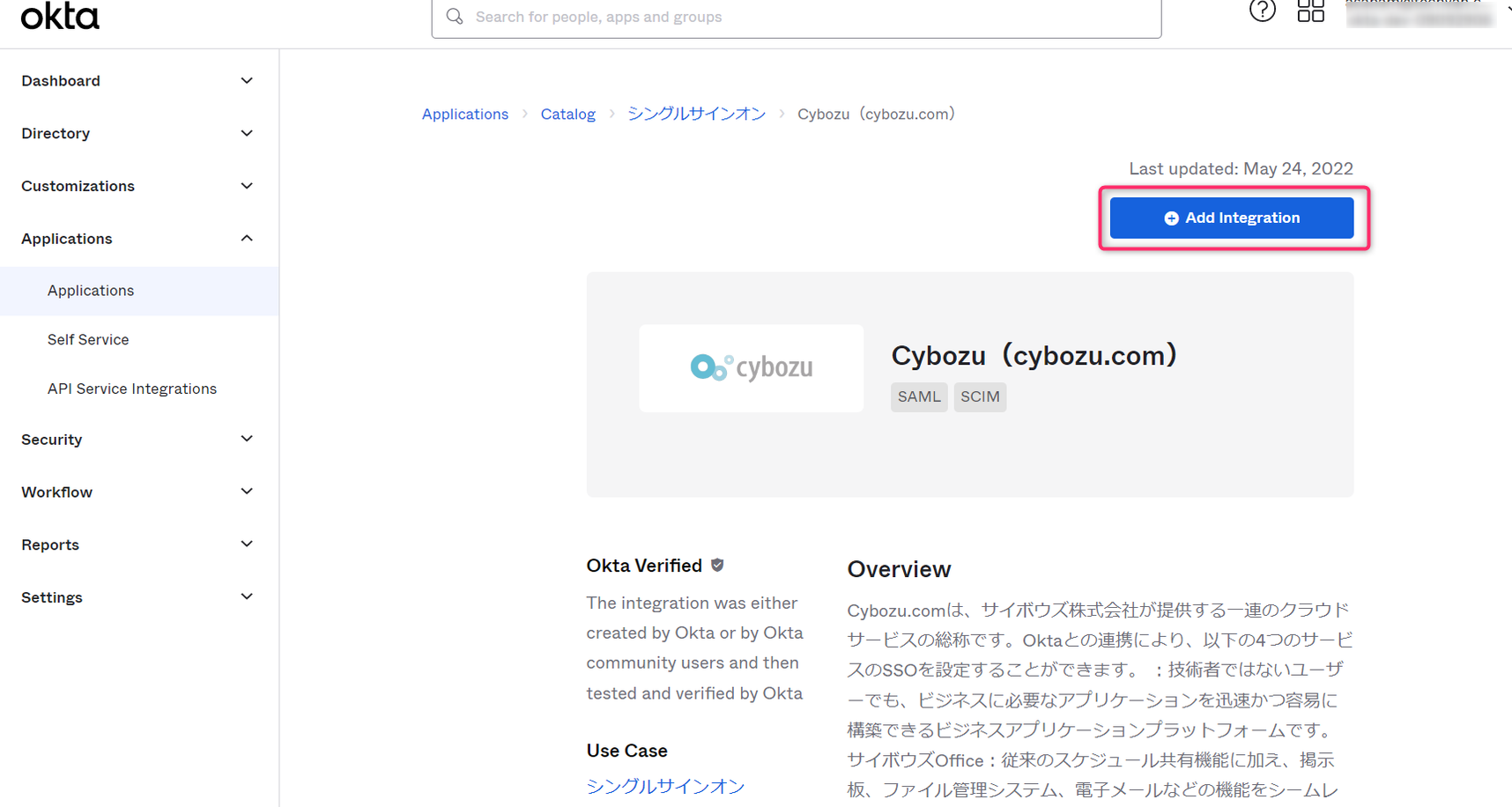Open the admin apps grid icon
The width and height of the screenshot is (1512, 807).
(x=1310, y=11)
